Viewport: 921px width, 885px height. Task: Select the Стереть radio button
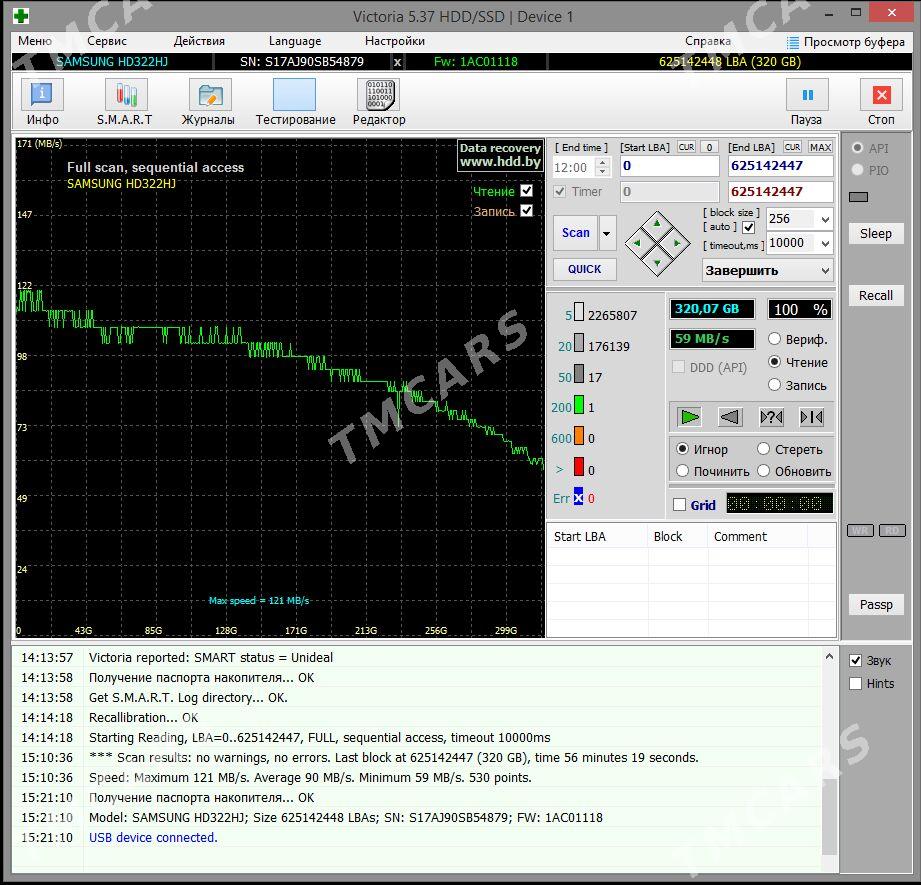(764, 449)
